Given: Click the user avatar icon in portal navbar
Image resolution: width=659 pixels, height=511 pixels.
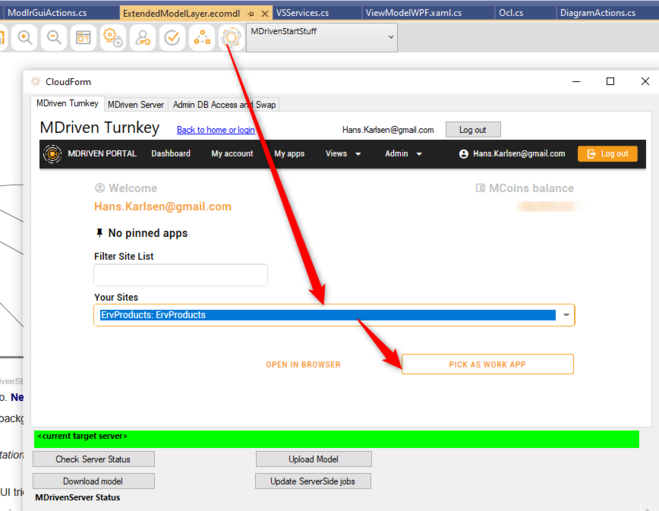Looking at the screenshot, I should pos(464,154).
